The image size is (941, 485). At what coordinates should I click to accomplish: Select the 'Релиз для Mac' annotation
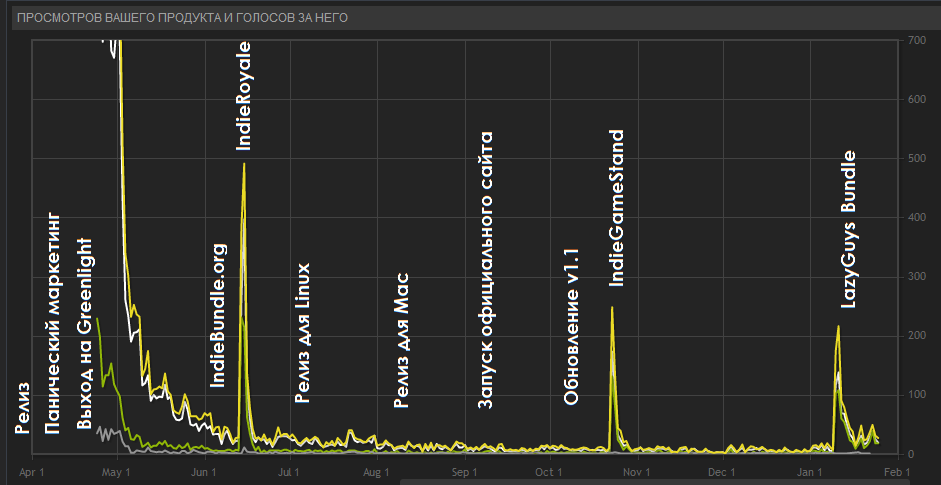401,340
